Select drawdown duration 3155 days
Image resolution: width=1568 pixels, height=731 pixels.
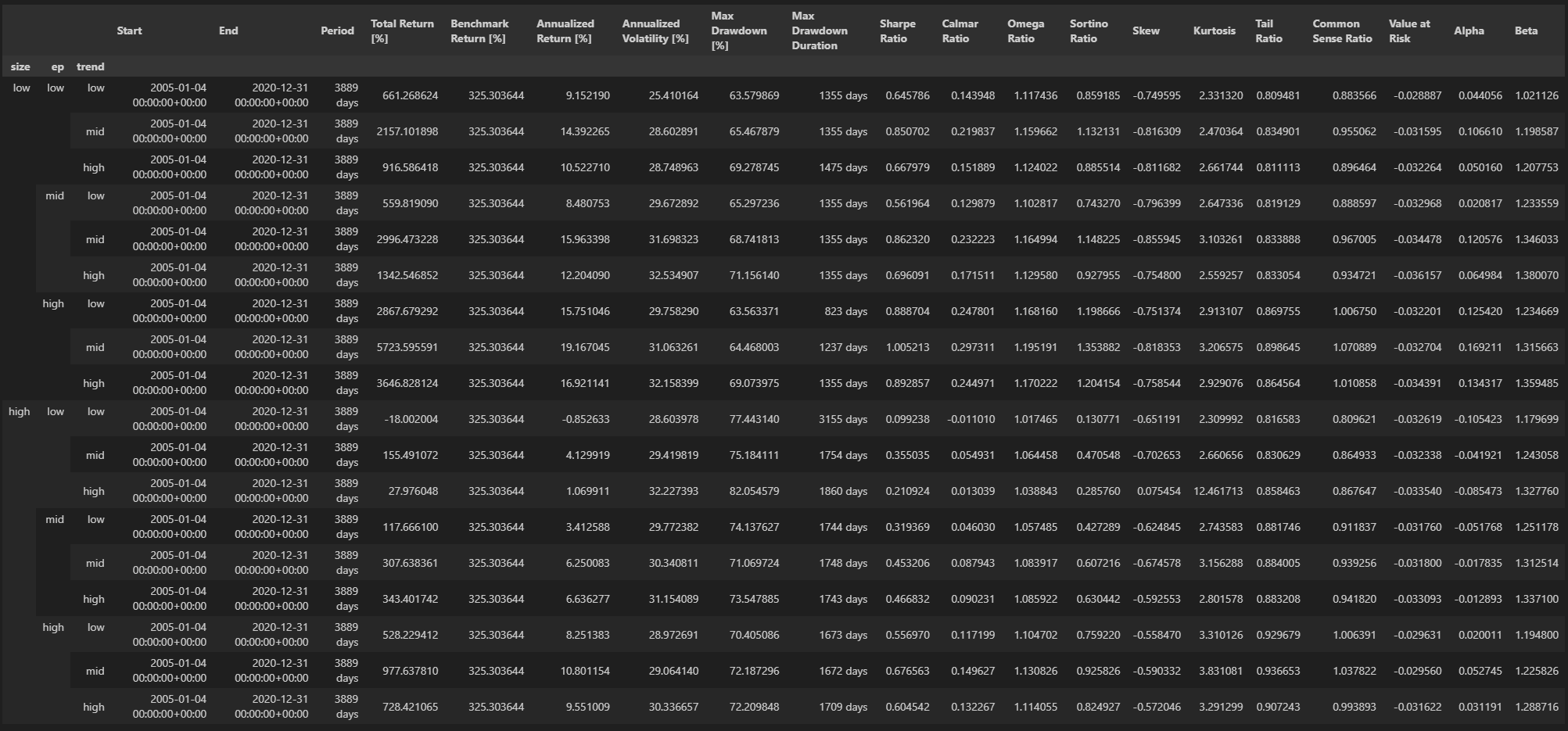pyautogui.click(x=843, y=419)
